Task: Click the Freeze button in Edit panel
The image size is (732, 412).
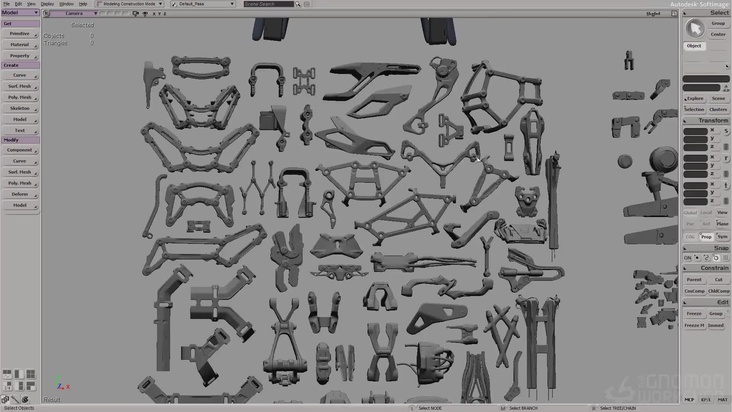Action: 694,313
